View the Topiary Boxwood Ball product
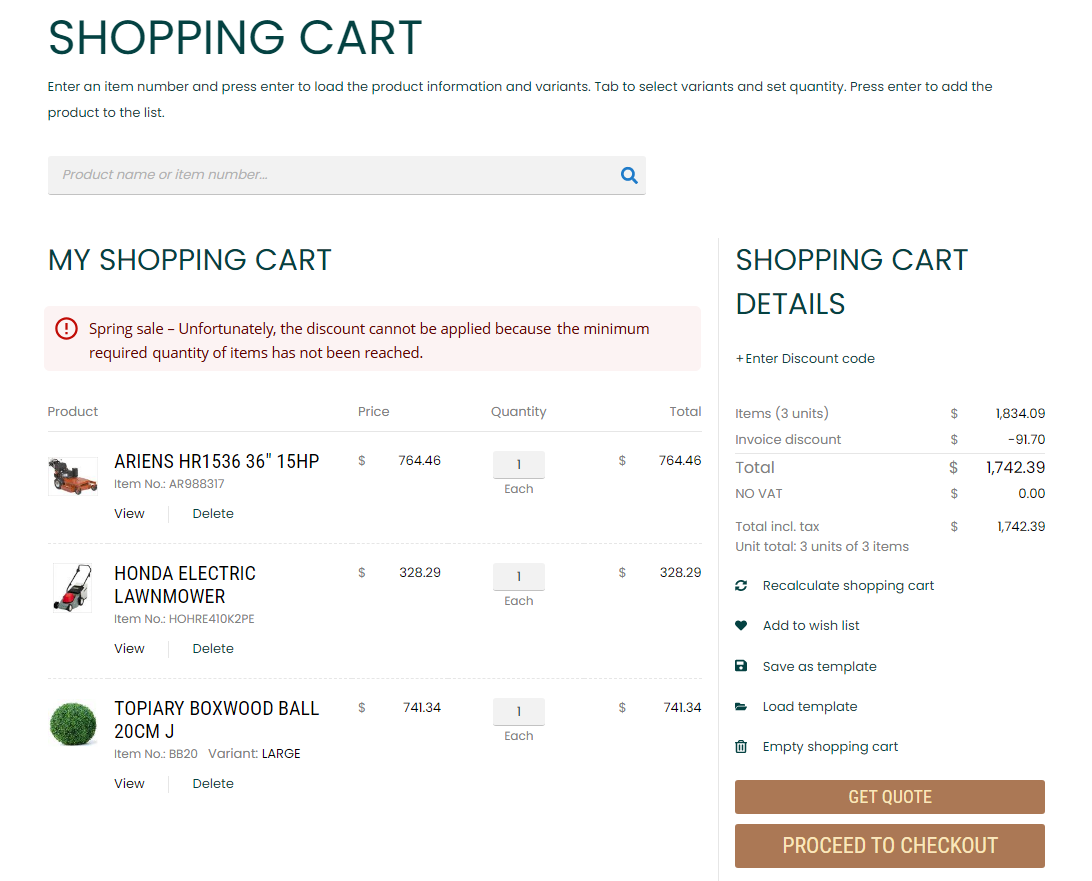Screen dimensions: 1092x881 point(130,783)
